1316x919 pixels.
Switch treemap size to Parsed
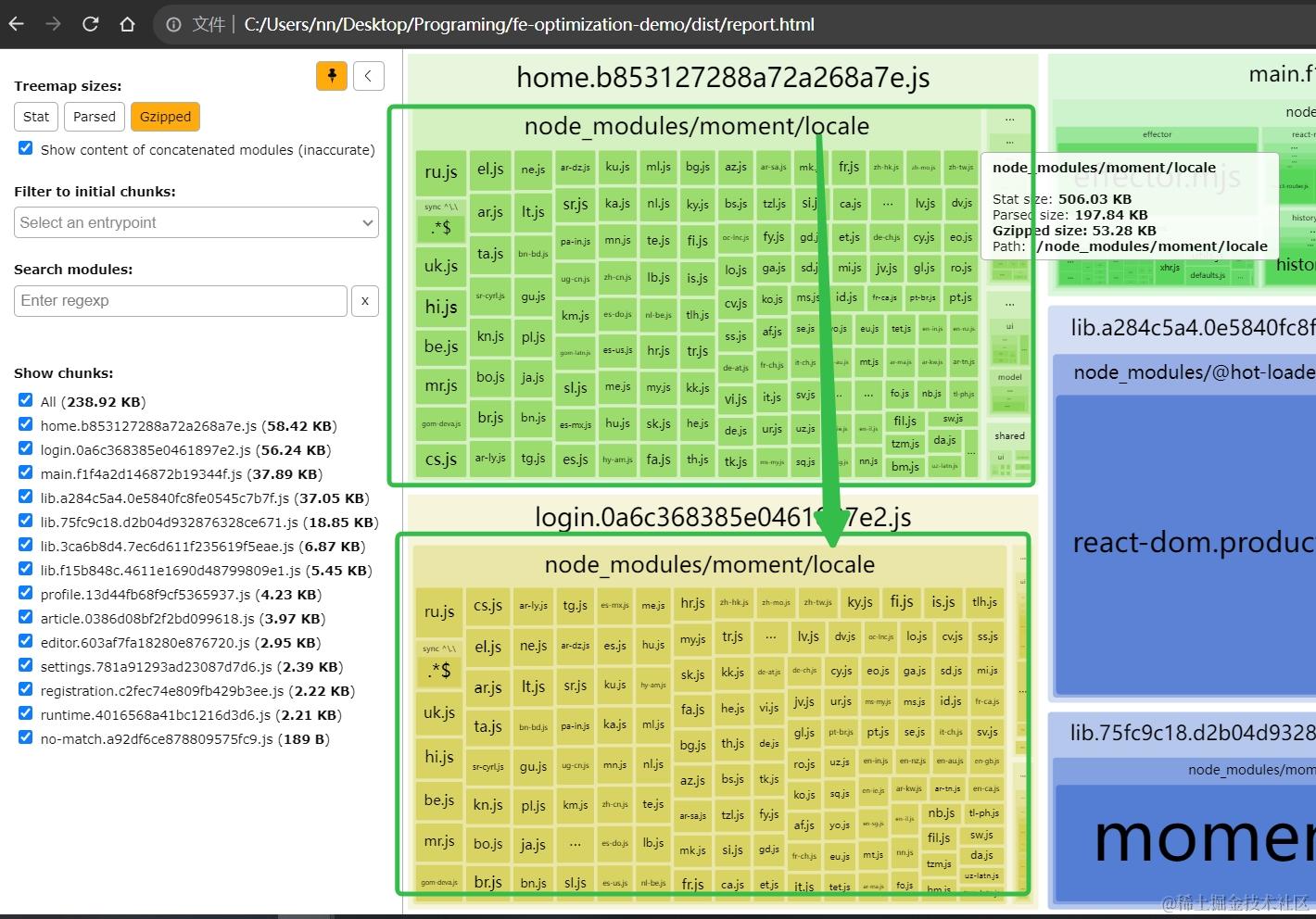tap(95, 117)
